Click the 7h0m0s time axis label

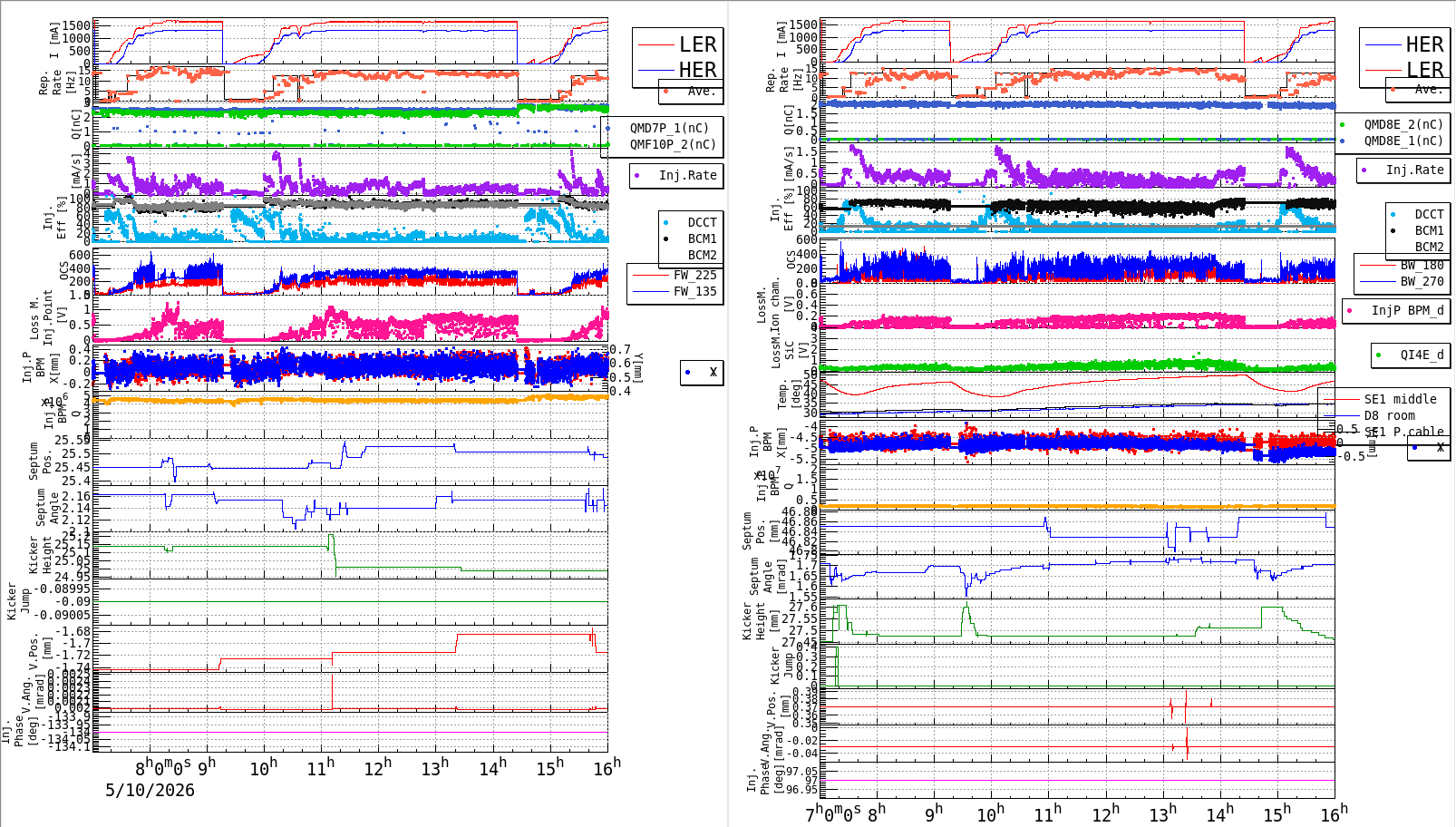833,813
